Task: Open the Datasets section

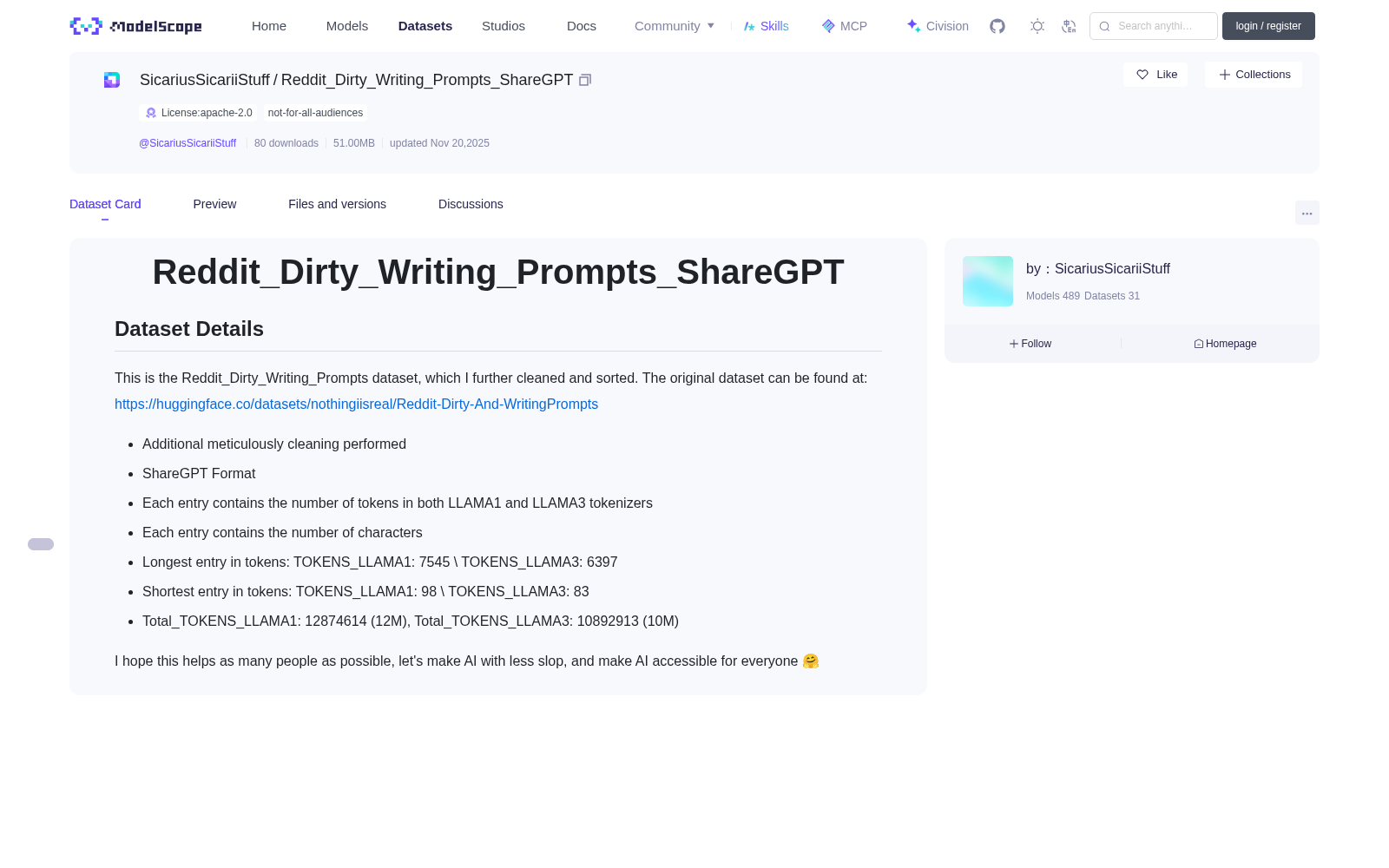Action: (x=425, y=26)
